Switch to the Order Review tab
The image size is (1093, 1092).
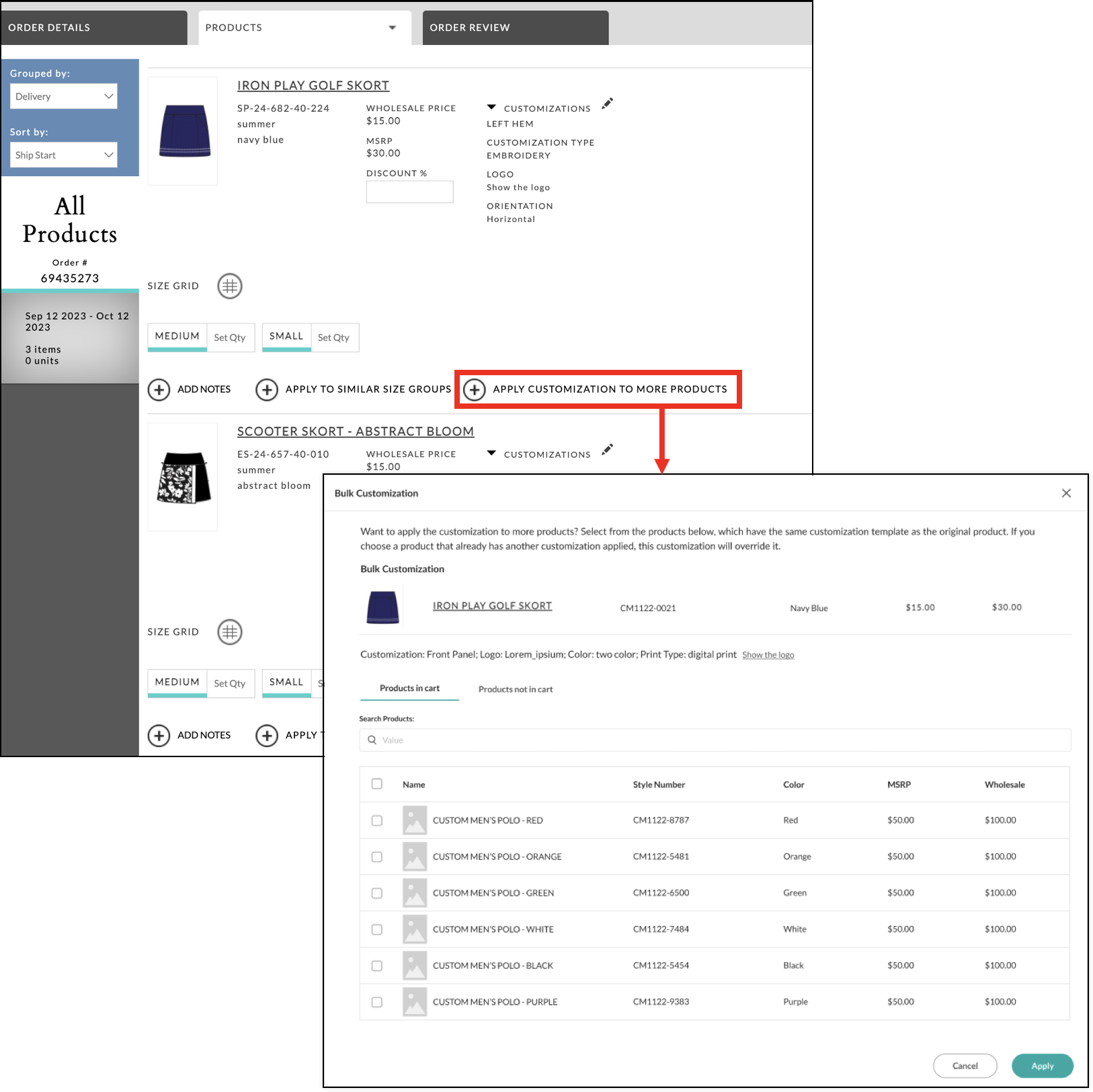click(469, 27)
